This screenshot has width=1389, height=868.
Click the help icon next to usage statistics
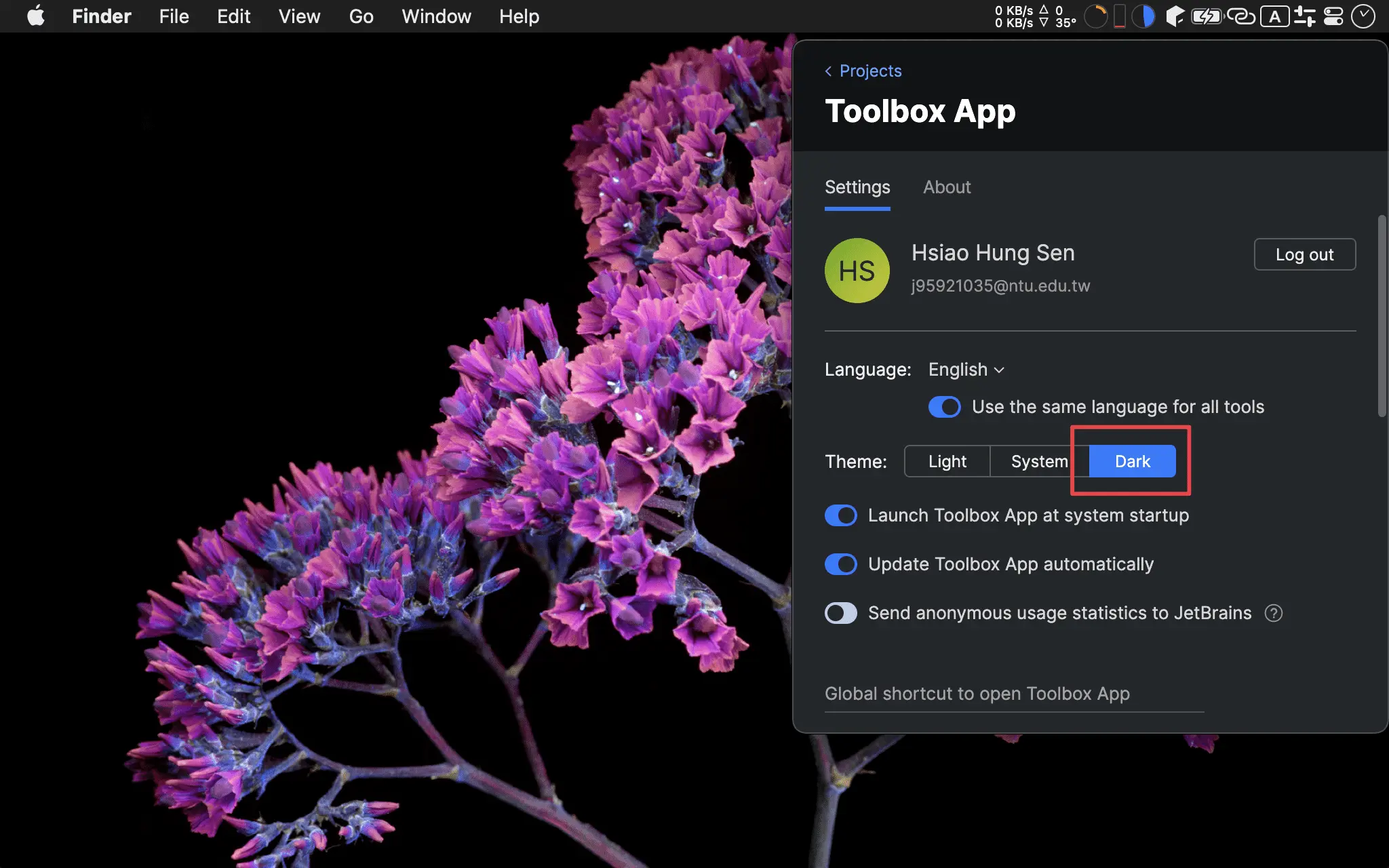coord(1274,613)
